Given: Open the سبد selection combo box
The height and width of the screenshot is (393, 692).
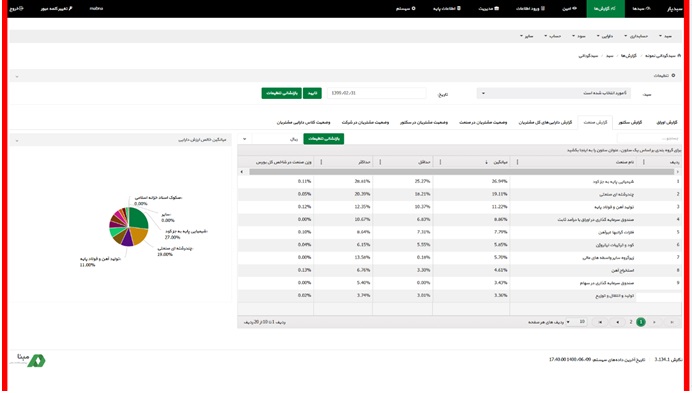Looking at the screenshot, I should pos(554,94).
